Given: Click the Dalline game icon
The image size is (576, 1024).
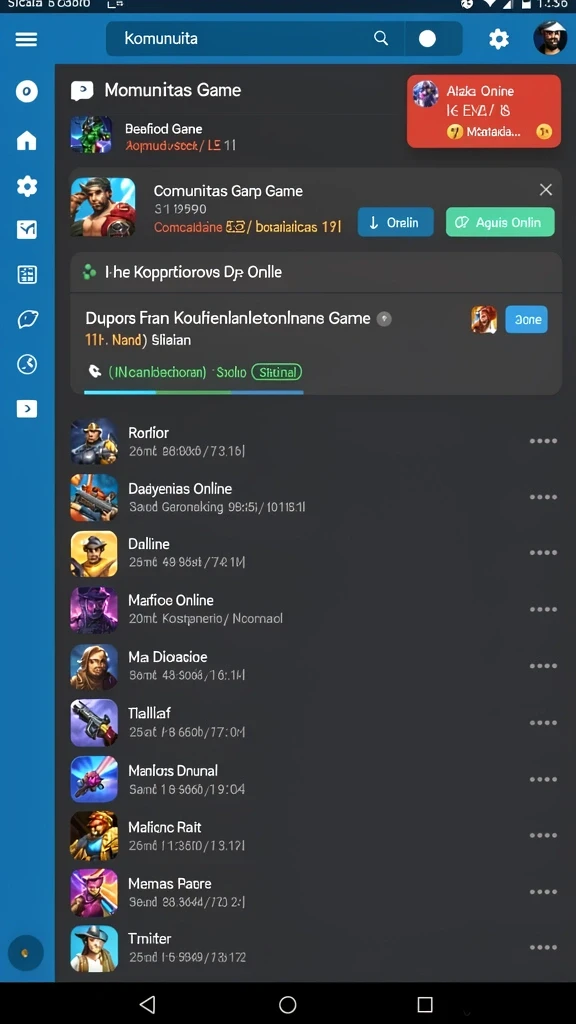Looking at the screenshot, I should tap(94, 553).
